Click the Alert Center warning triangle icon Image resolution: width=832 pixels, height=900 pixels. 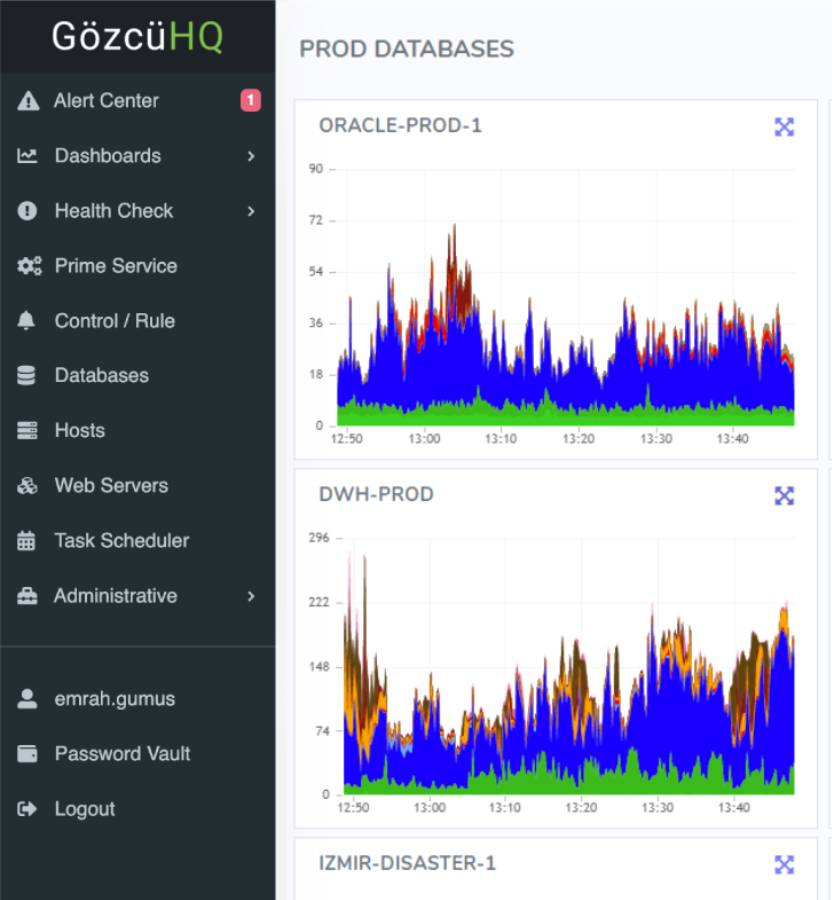(x=28, y=101)
